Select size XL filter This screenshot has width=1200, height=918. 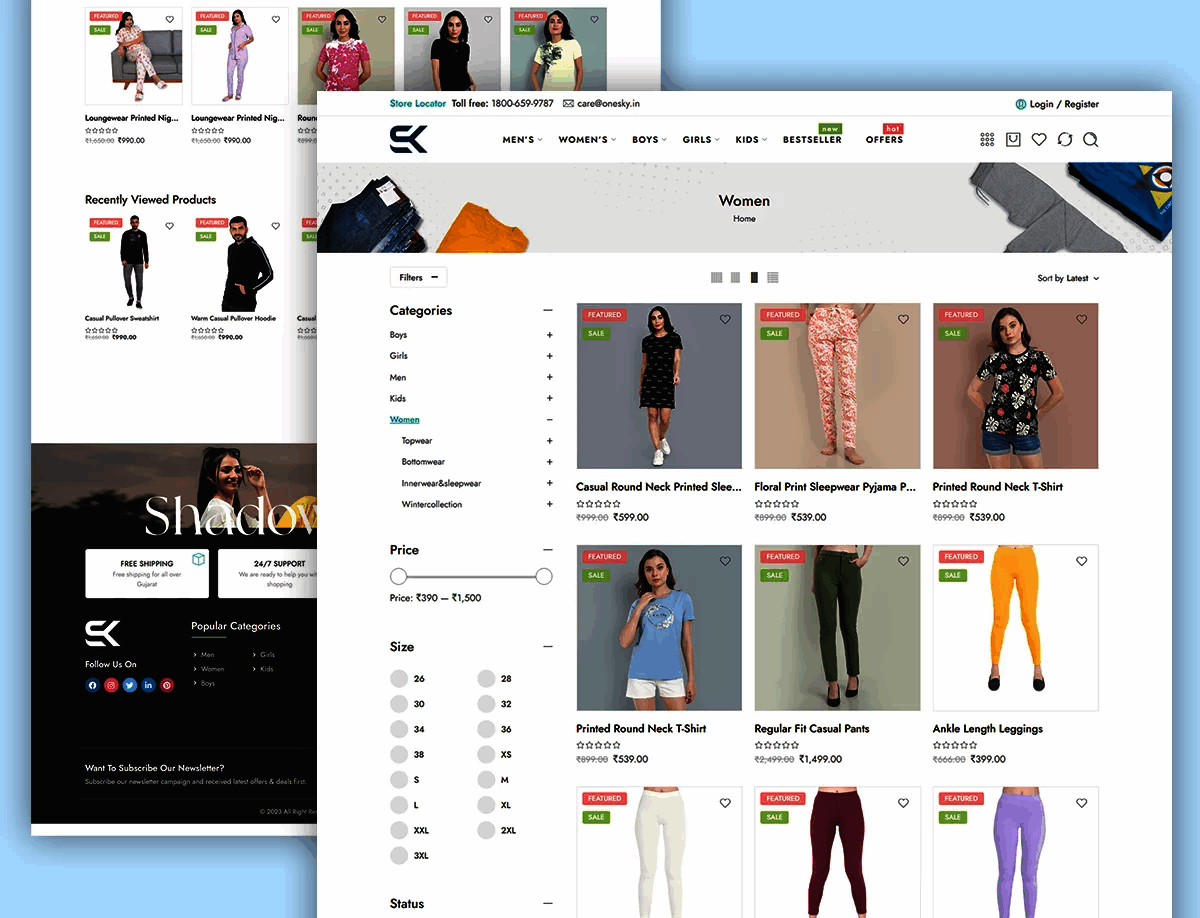486,804
